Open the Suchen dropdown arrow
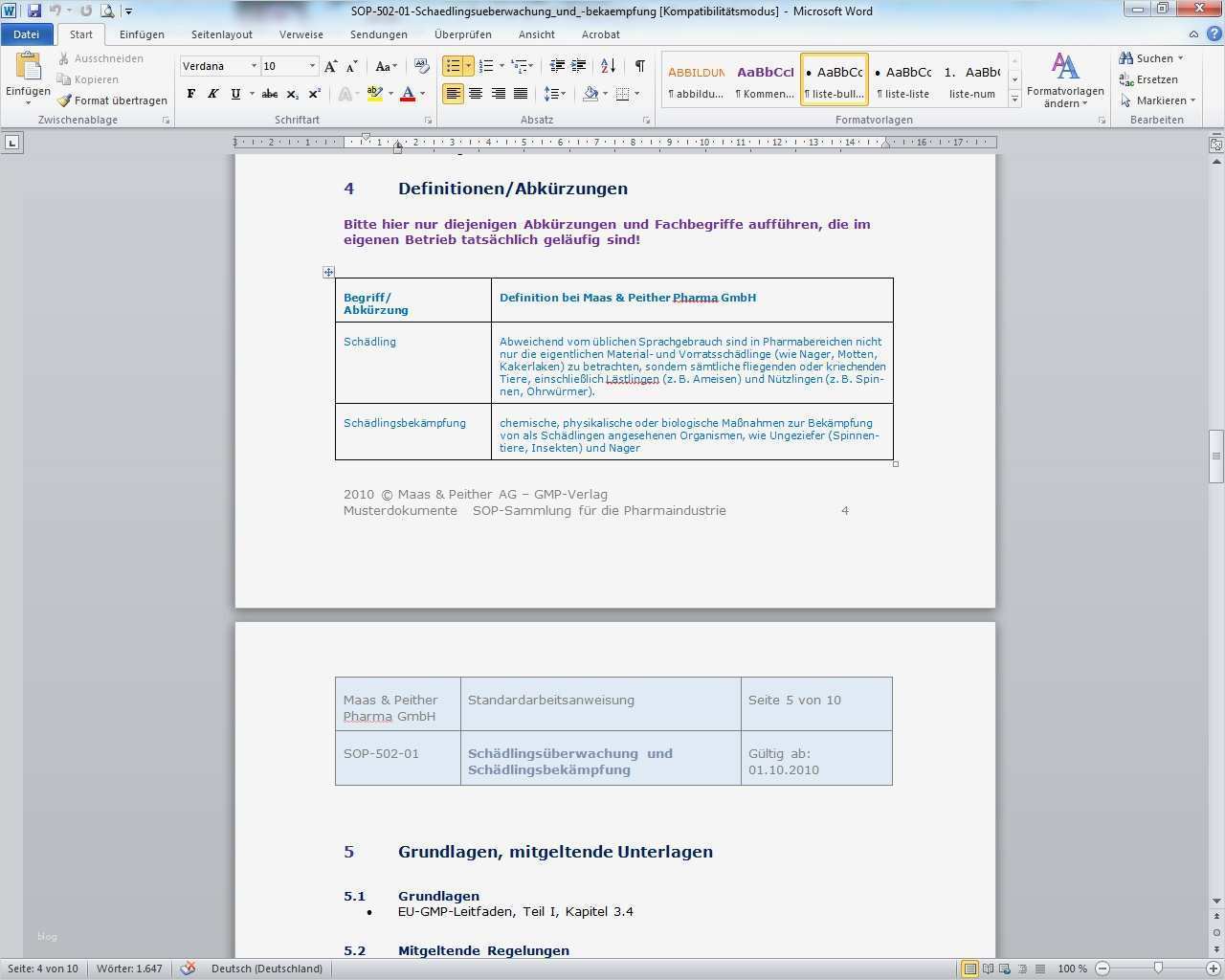This screenshot has width=1225, height=980. pos(1180,58)
